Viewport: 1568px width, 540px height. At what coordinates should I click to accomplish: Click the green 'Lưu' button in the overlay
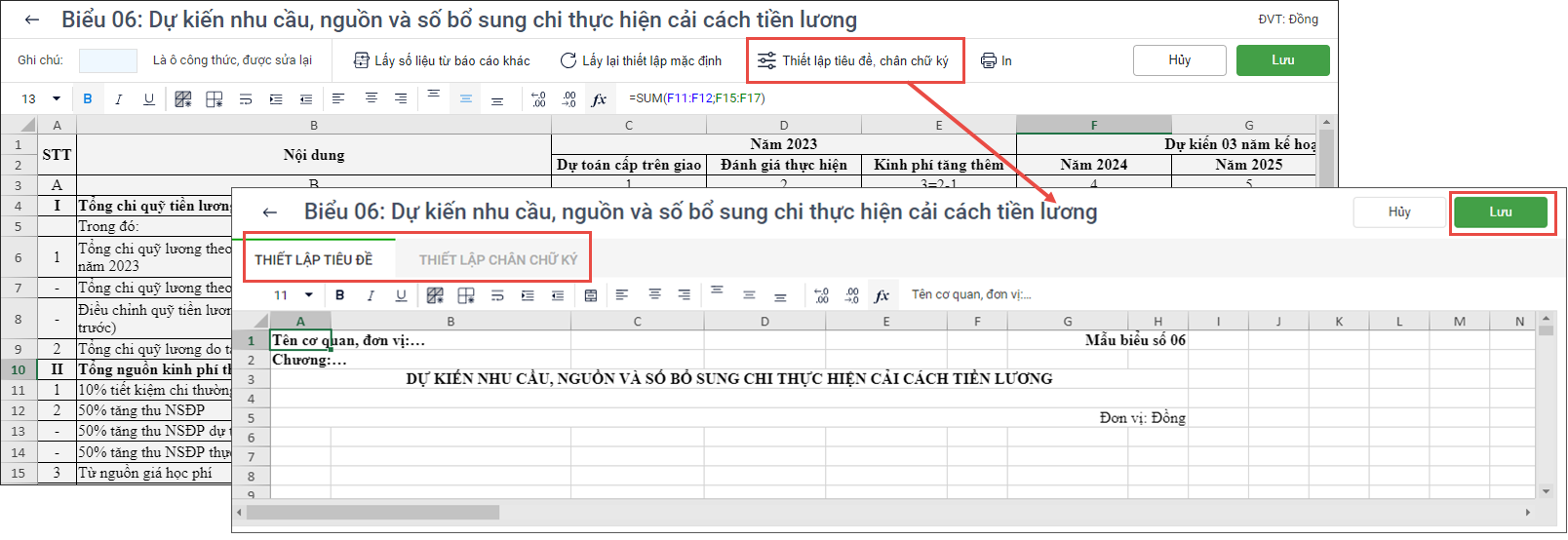coord(1500,212)
